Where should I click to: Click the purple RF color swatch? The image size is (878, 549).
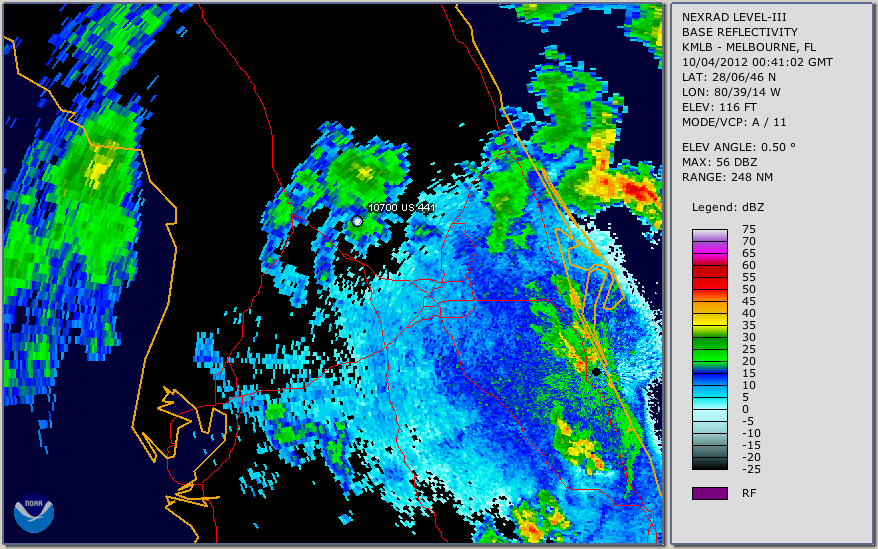(709, 493)
